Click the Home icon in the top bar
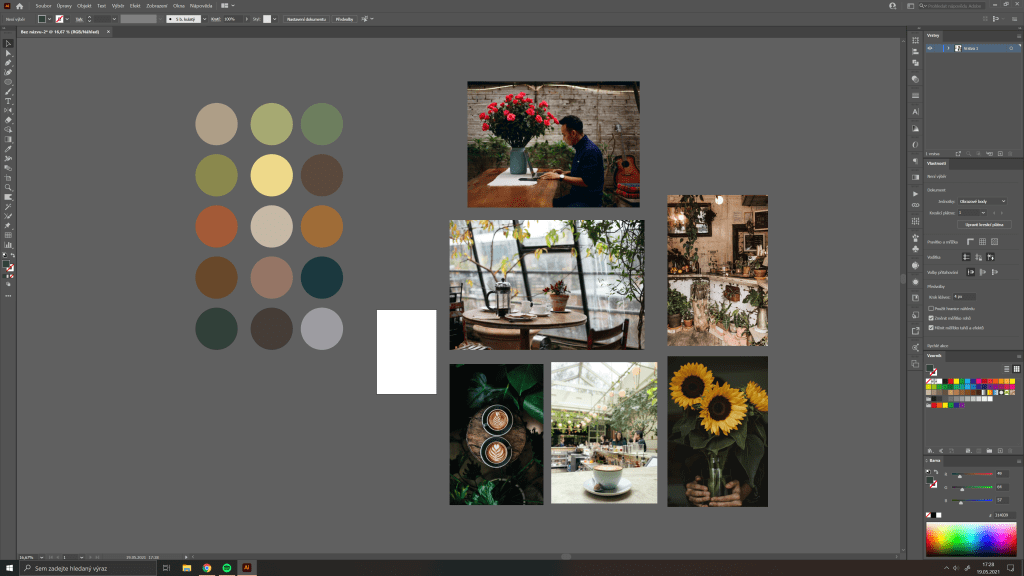 (x=19, y=6)
